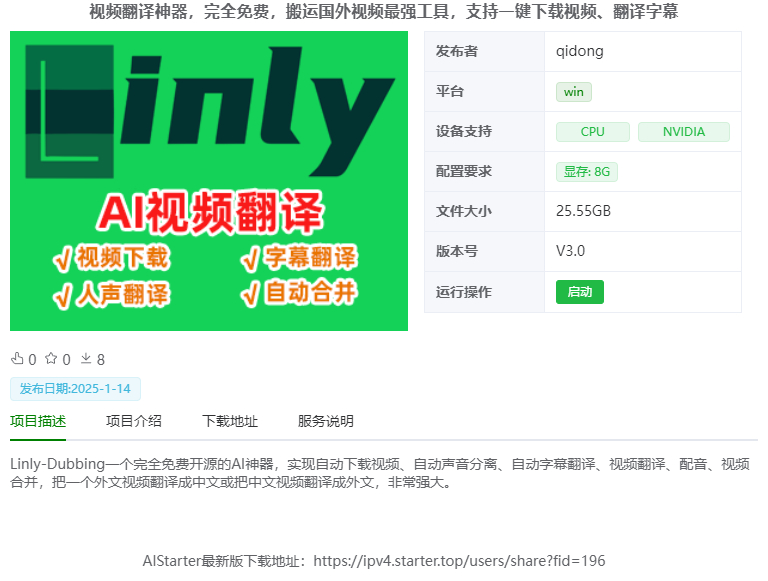Click the version value V3.0
This screenshot has width=768, height=581.
point(570,251)
